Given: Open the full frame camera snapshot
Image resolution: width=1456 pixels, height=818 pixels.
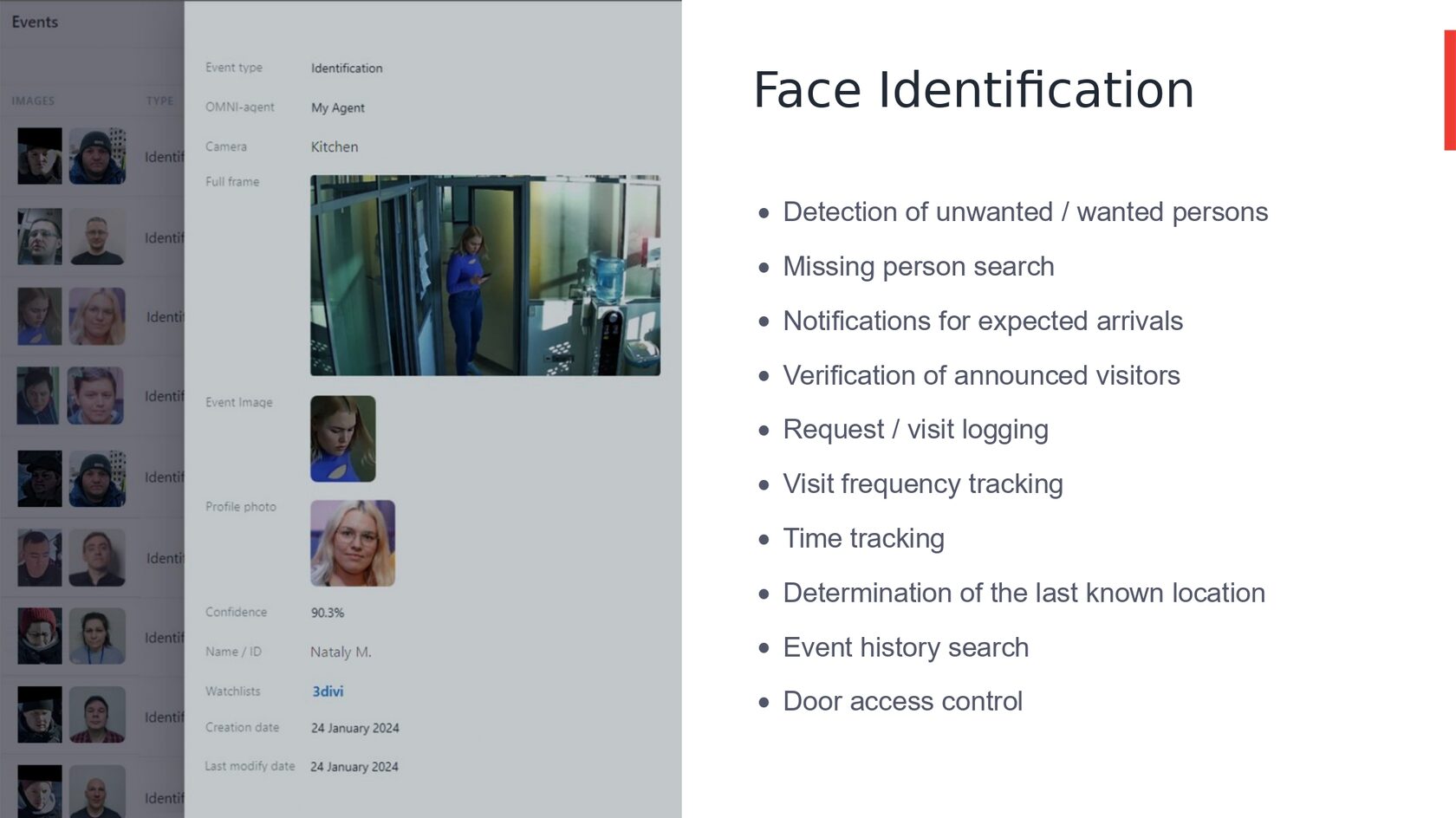Looking at the screenshot, I should click(485, 274).
